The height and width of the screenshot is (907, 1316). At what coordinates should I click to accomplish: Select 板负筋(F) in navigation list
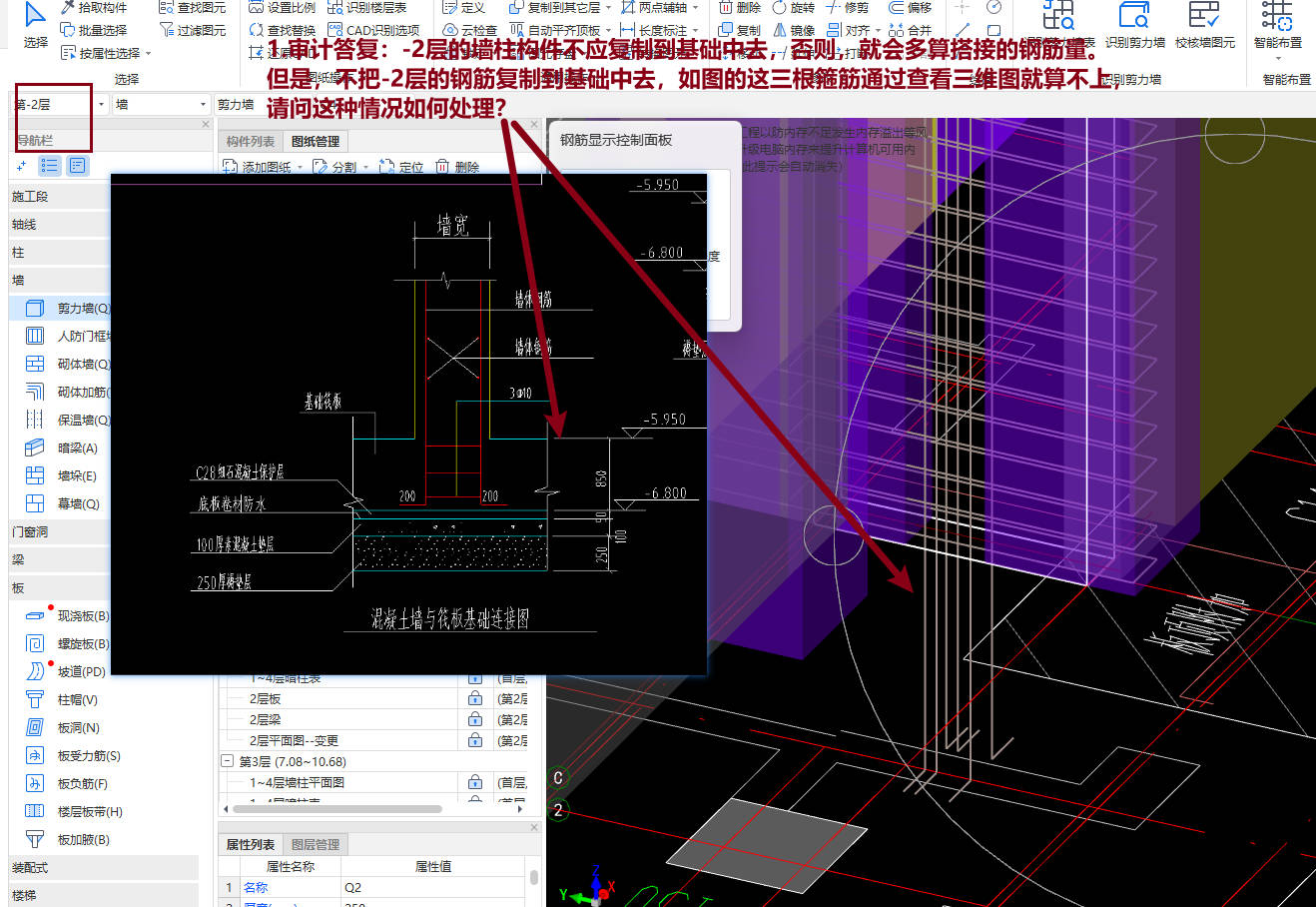coord(66,783)
